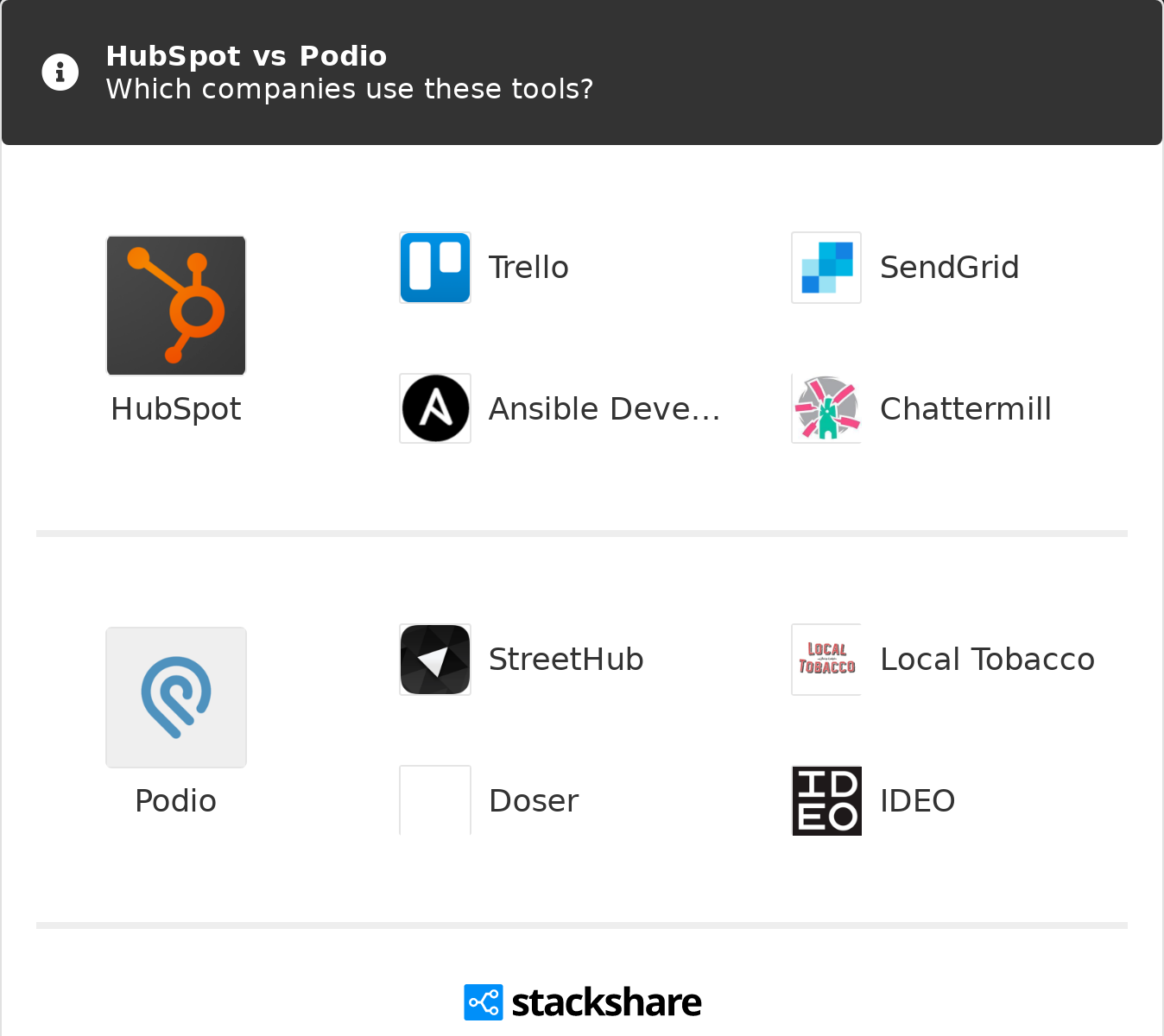This screenshot has width=1164, height=1036.
Task: Select the SendGrid logo icon
Action: click(x=826, y=268)
